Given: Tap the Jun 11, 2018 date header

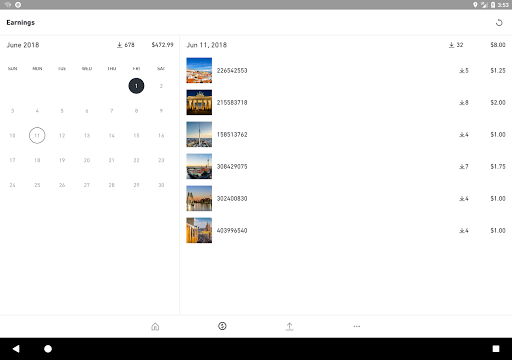Looking at the screenshot, I should tap(207, 45).
